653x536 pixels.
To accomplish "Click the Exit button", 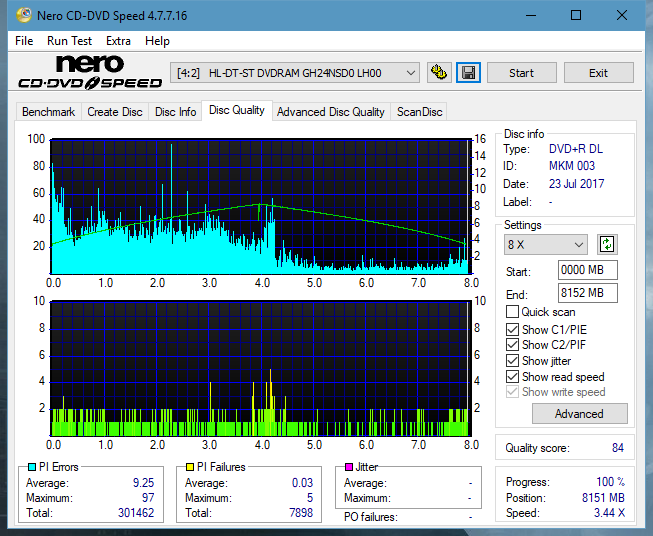I will click(x=598, y=73).
